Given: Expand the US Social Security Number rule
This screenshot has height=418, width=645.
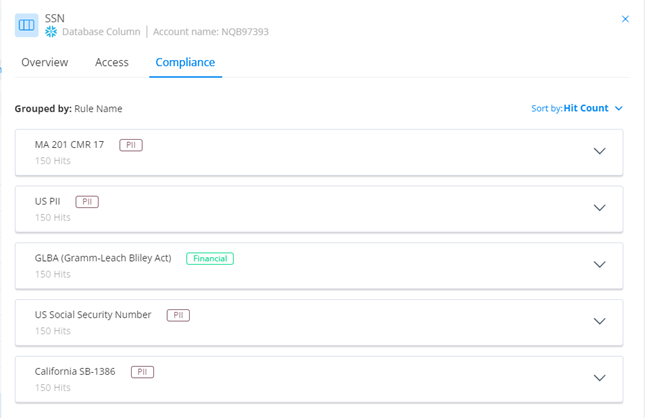Looking at the screenshot, I should 600,321.
